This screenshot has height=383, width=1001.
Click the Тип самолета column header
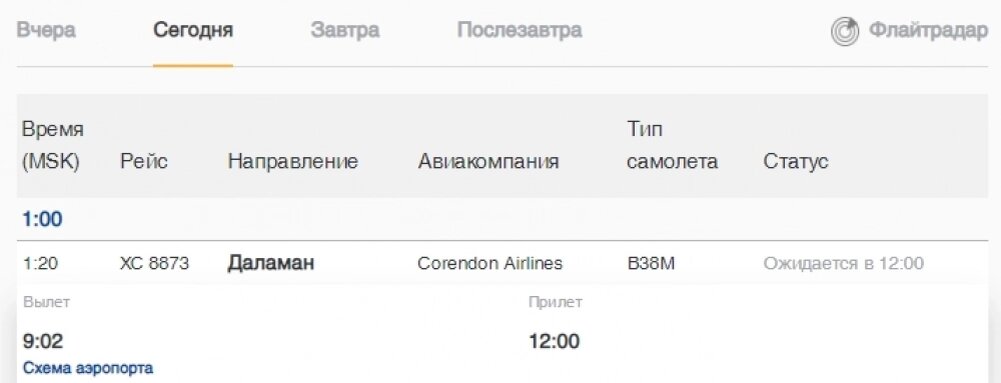point(672,146)
